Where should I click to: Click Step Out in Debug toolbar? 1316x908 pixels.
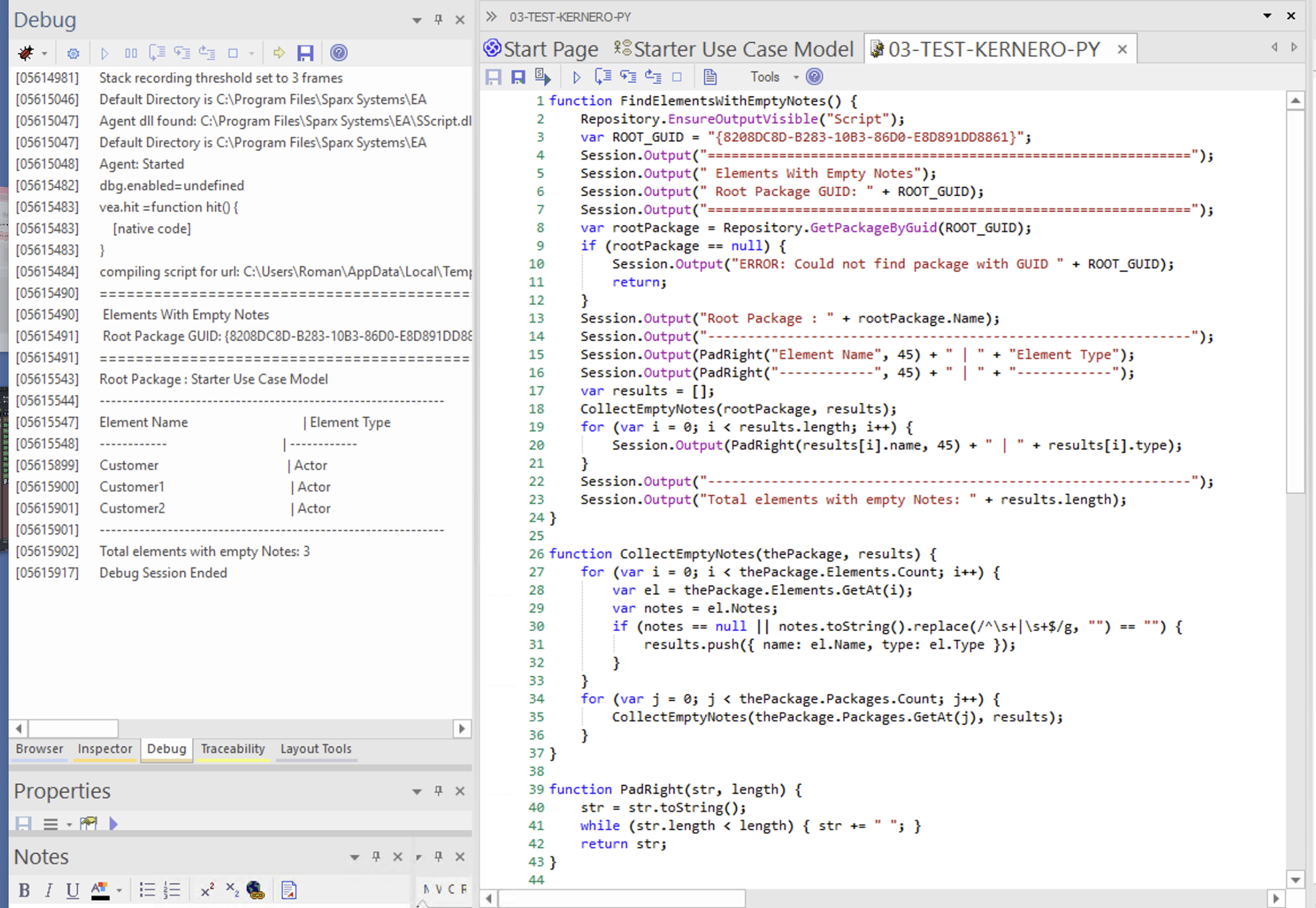(207, 53)
